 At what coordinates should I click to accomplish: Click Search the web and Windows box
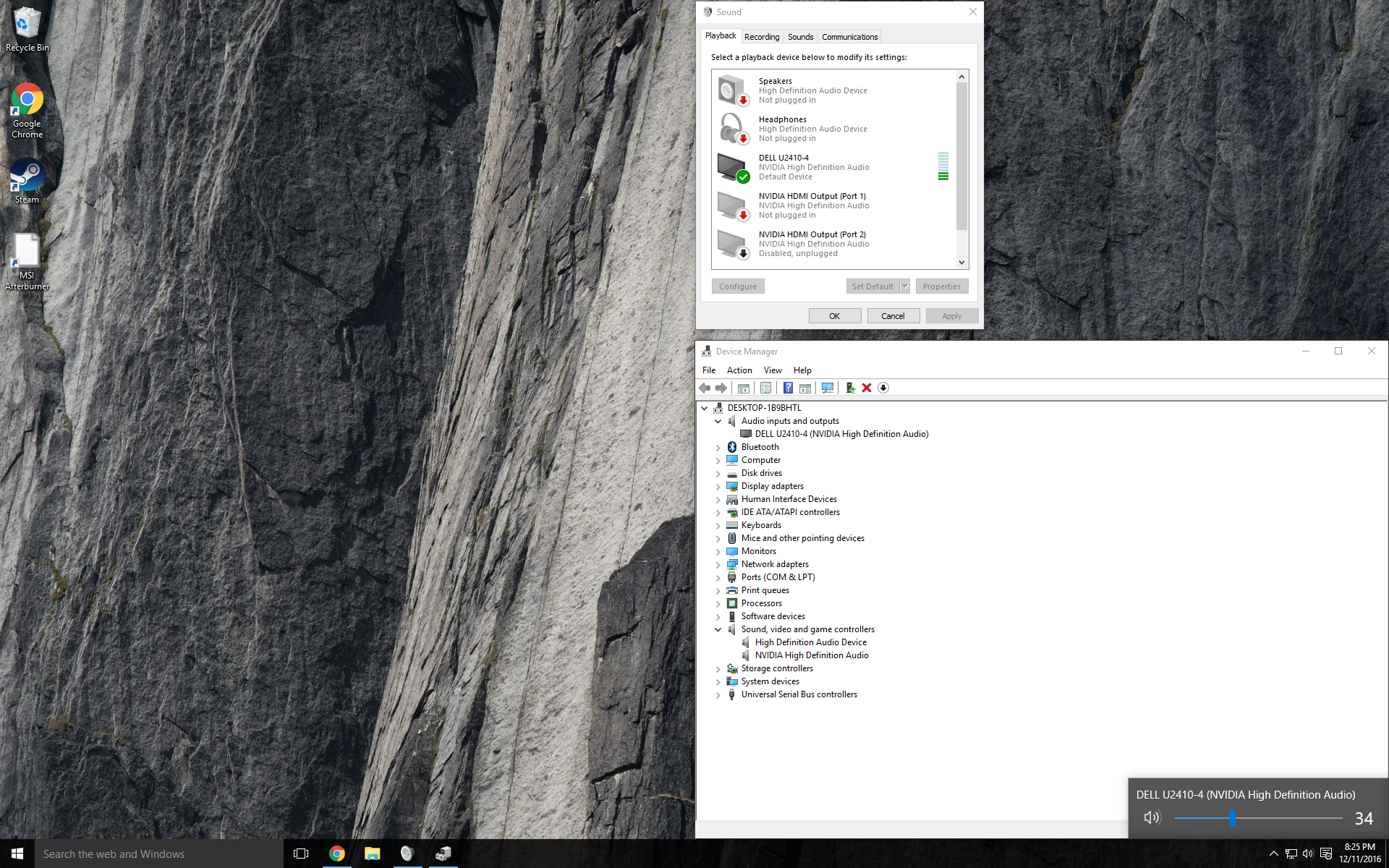click(159, 854)
